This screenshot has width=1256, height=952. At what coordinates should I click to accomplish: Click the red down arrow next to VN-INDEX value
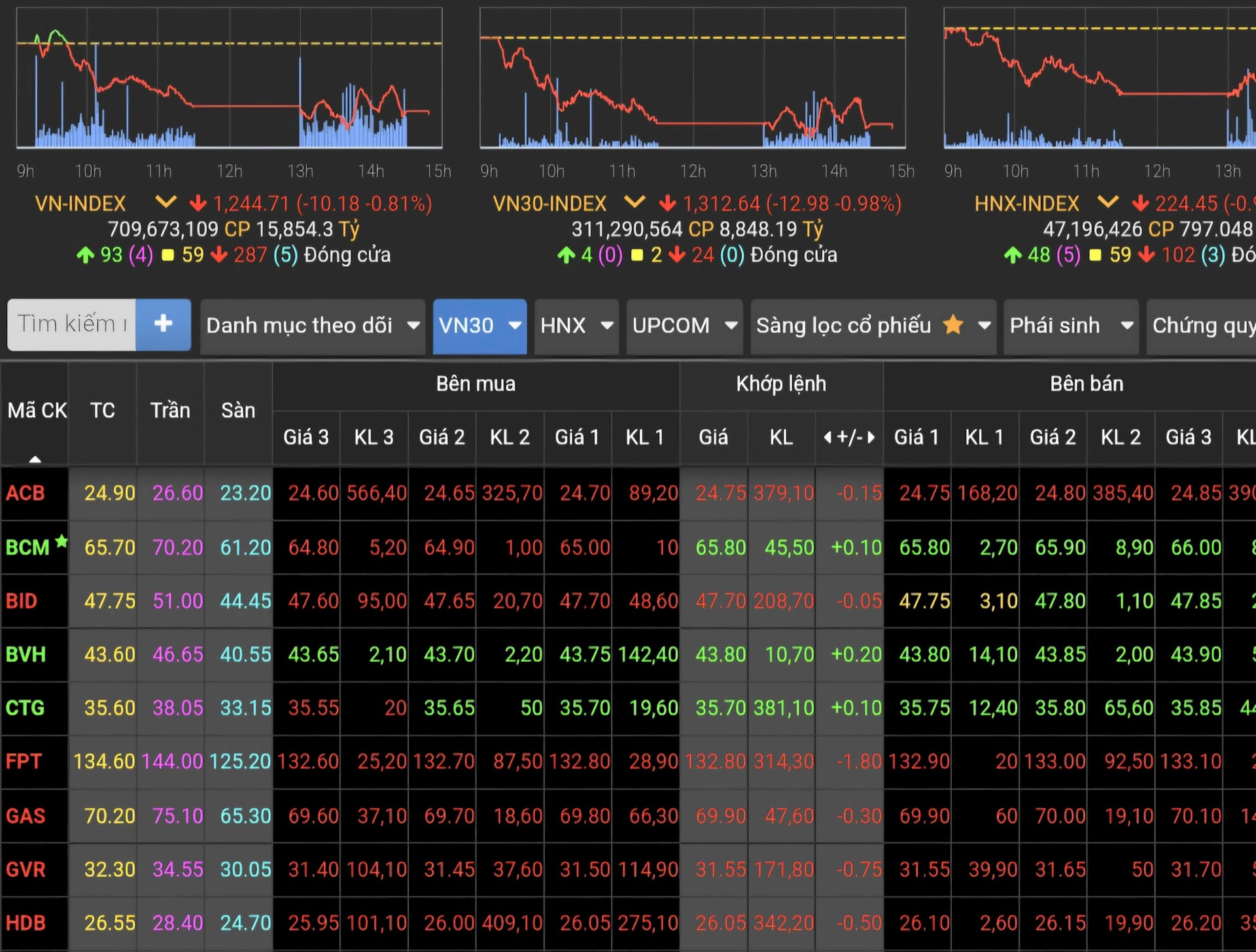pyautogui.click(x=198, y=203)
